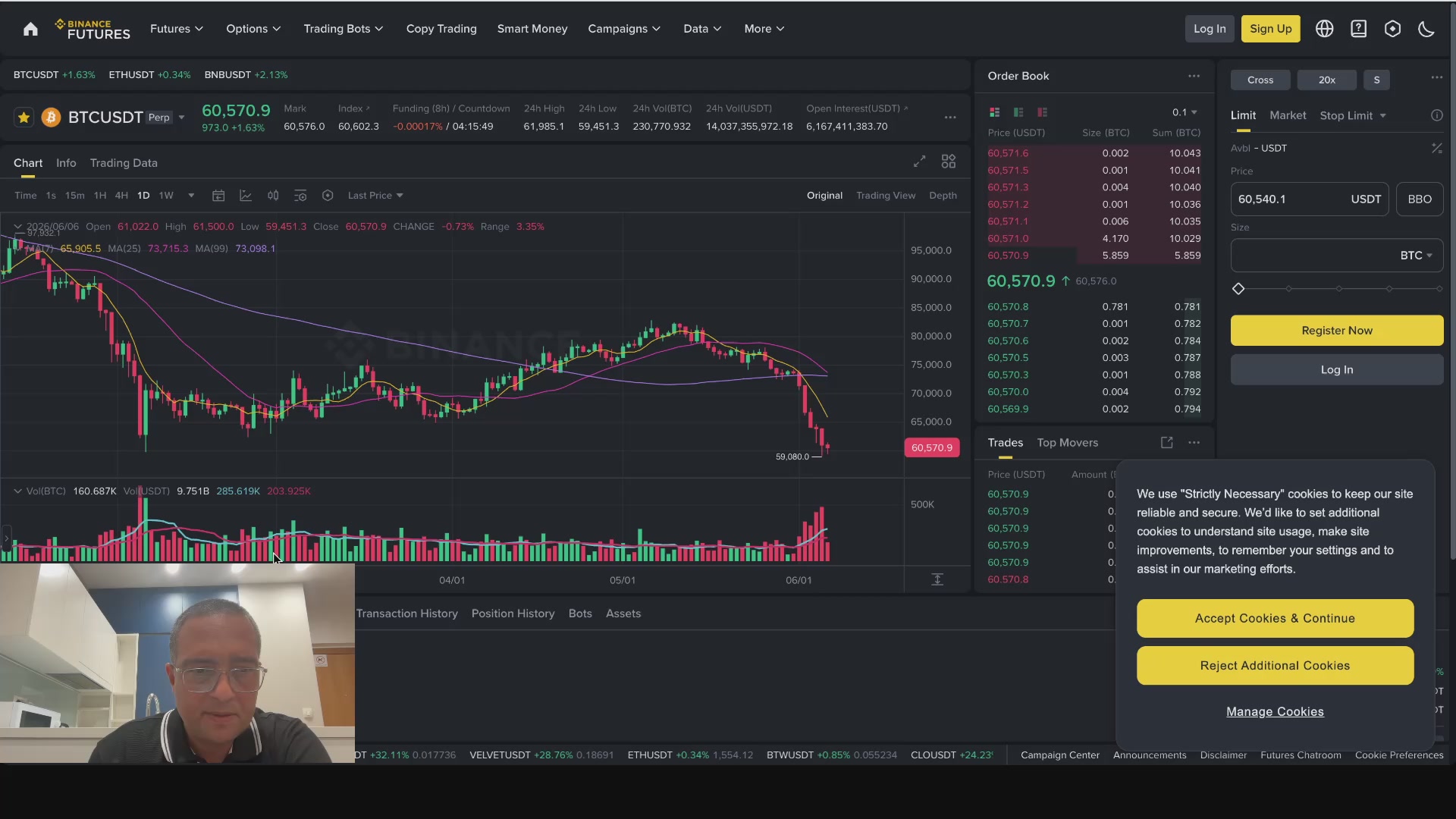
Task: Open order type info icon
Action: (x=1436, y=115)
